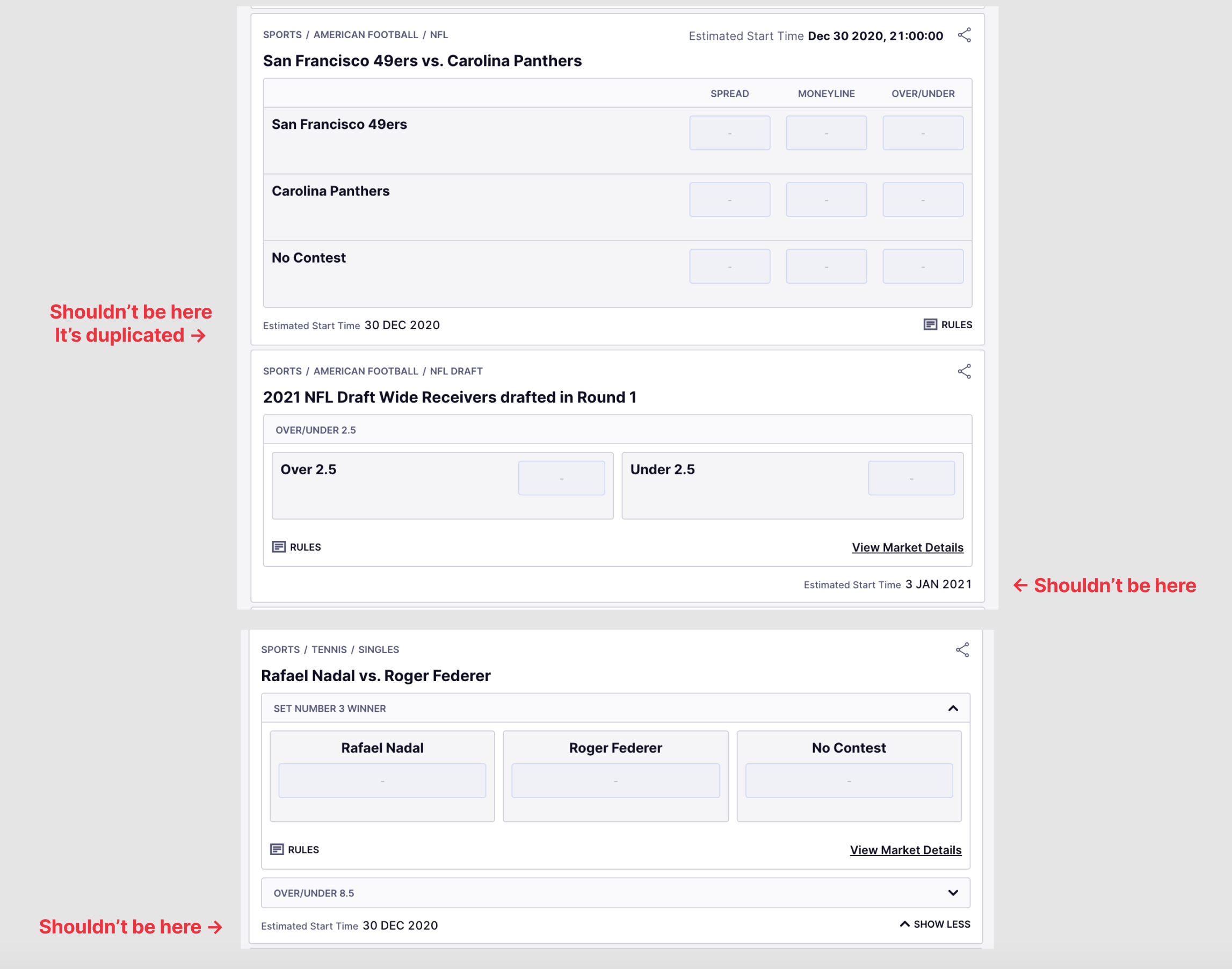Select No Contest over/under odds box
This screenshot has width=1232, height=969.
pos(922,266)
